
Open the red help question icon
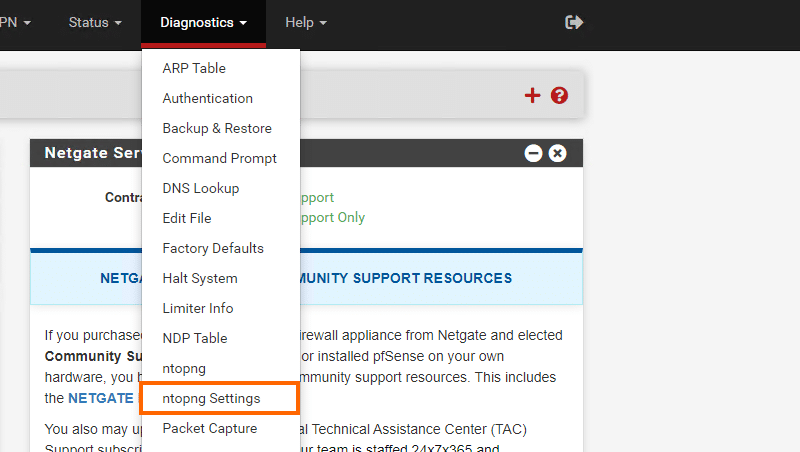559,95
